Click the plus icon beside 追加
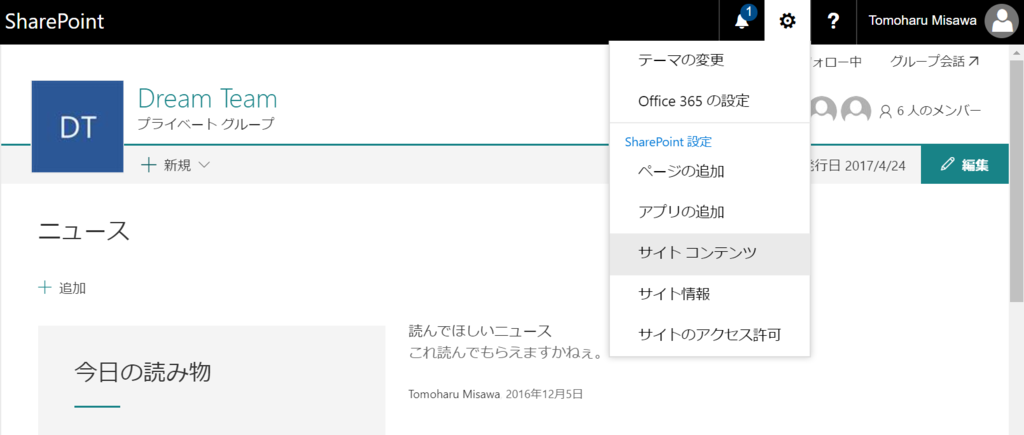The width and height of the screenshot is (1024, 435). (44, 287)
